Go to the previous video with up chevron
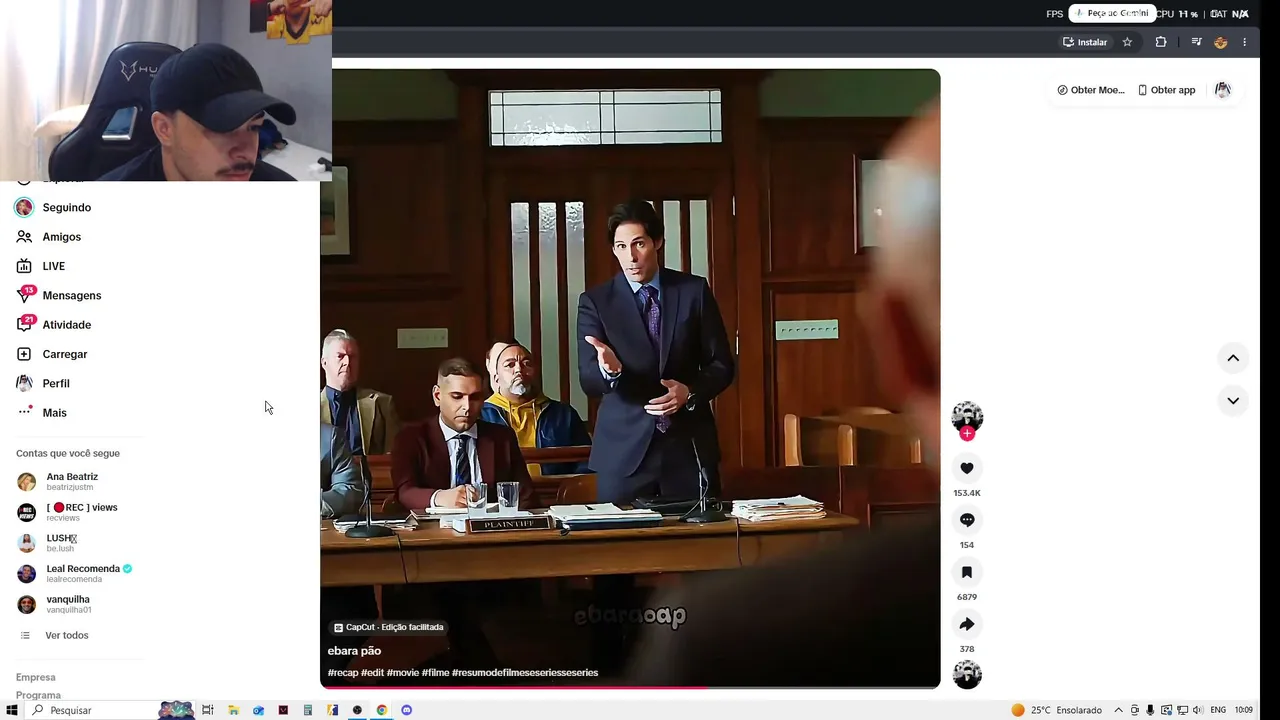Viewport: 1280px width, 720px height. (1233, 358)
